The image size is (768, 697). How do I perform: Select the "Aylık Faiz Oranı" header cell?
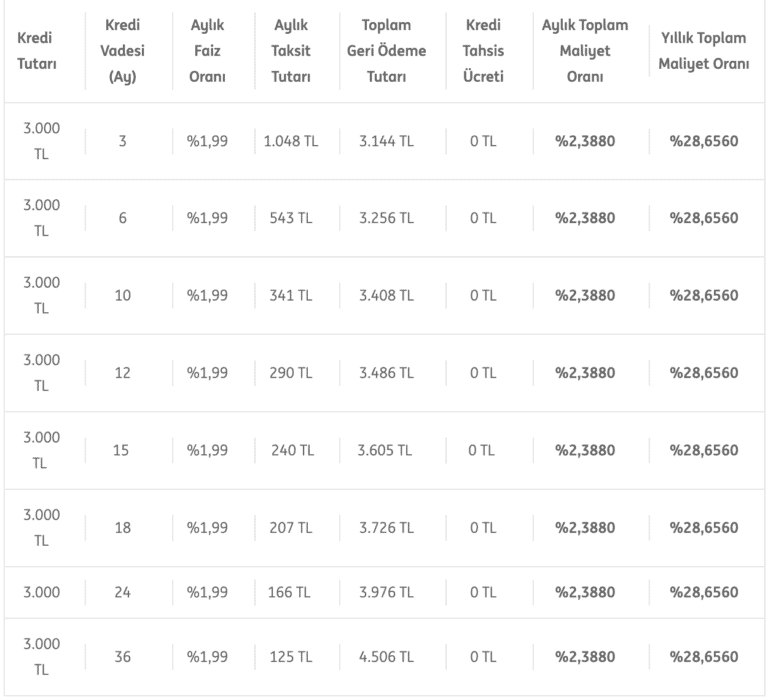[x=207, y=50]
